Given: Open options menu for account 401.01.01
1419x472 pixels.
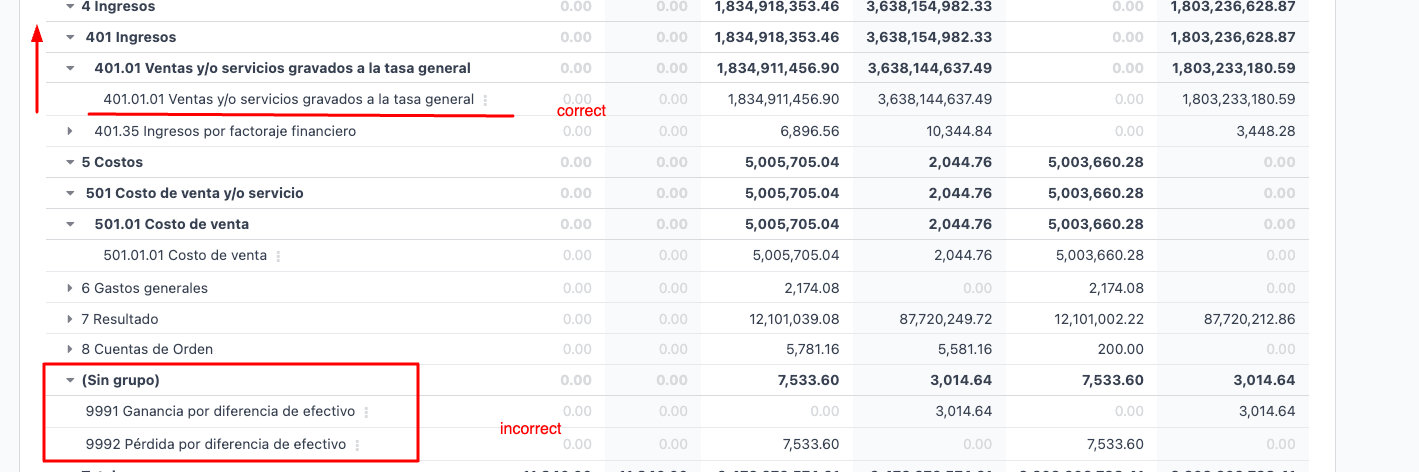Looking at the screenshot, I should coord(486,100).
